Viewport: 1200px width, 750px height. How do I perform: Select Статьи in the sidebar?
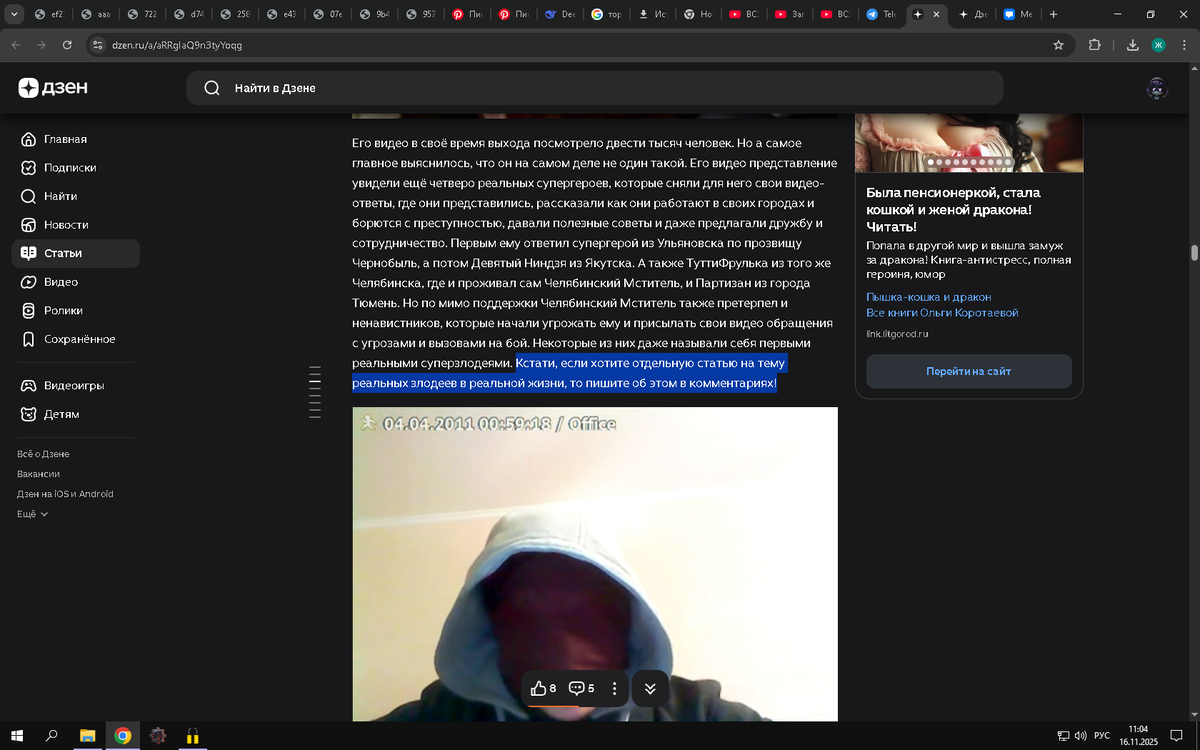(75, 253)
